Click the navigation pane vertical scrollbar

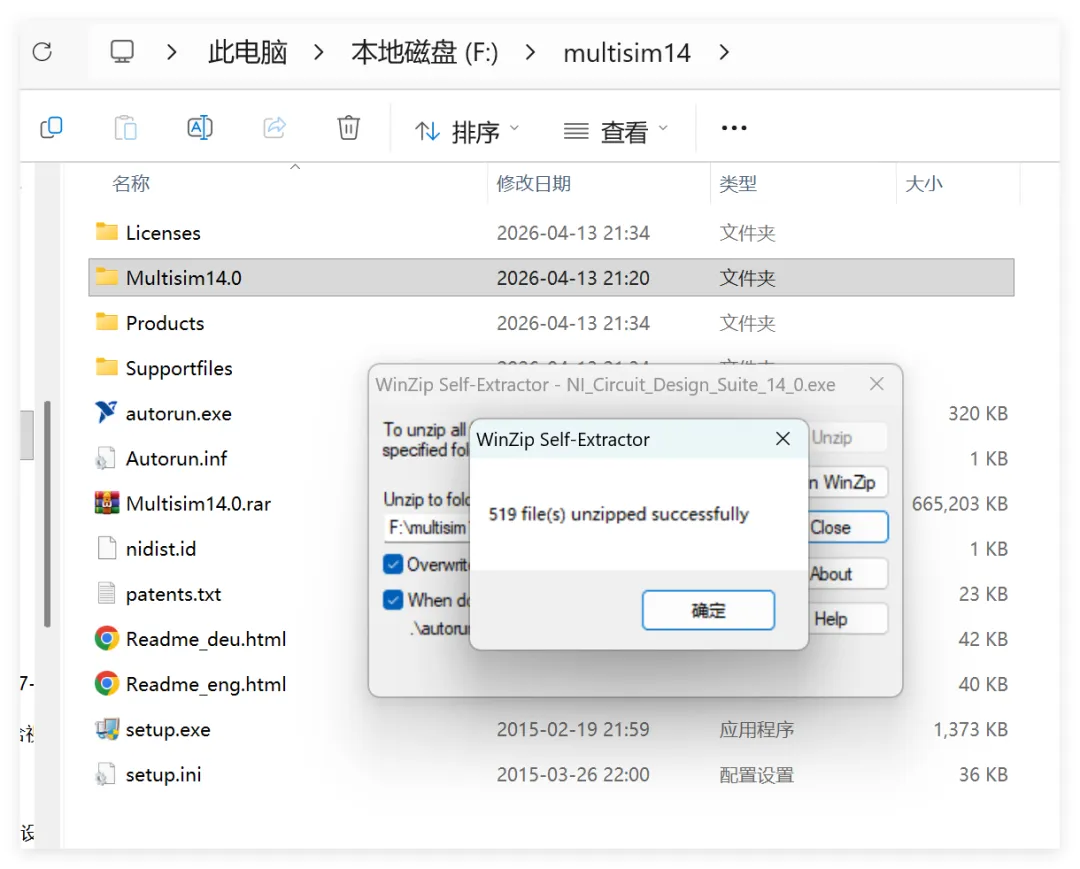tap(47, 514)
